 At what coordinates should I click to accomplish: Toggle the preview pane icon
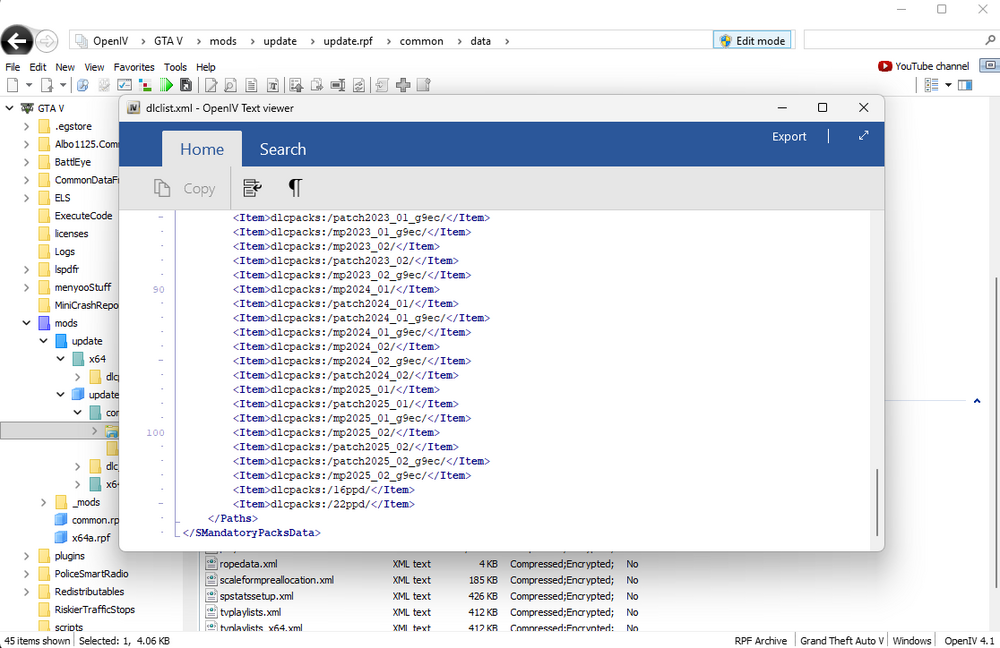[964, 84]
